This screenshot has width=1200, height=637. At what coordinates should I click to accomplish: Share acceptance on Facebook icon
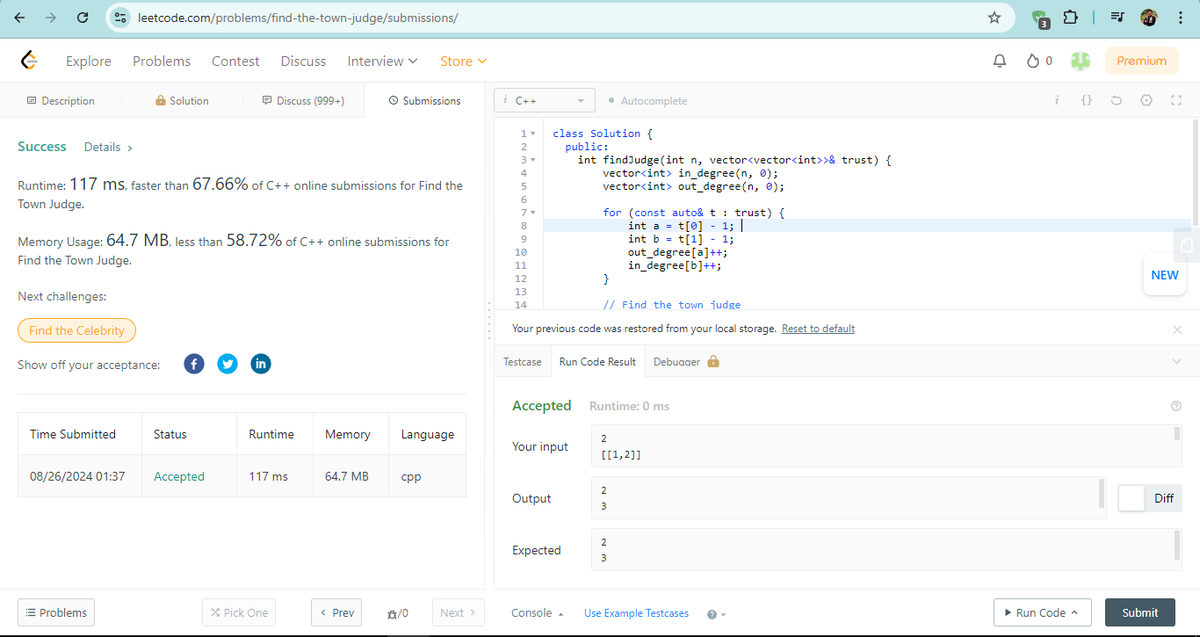(x=195, y=364)
